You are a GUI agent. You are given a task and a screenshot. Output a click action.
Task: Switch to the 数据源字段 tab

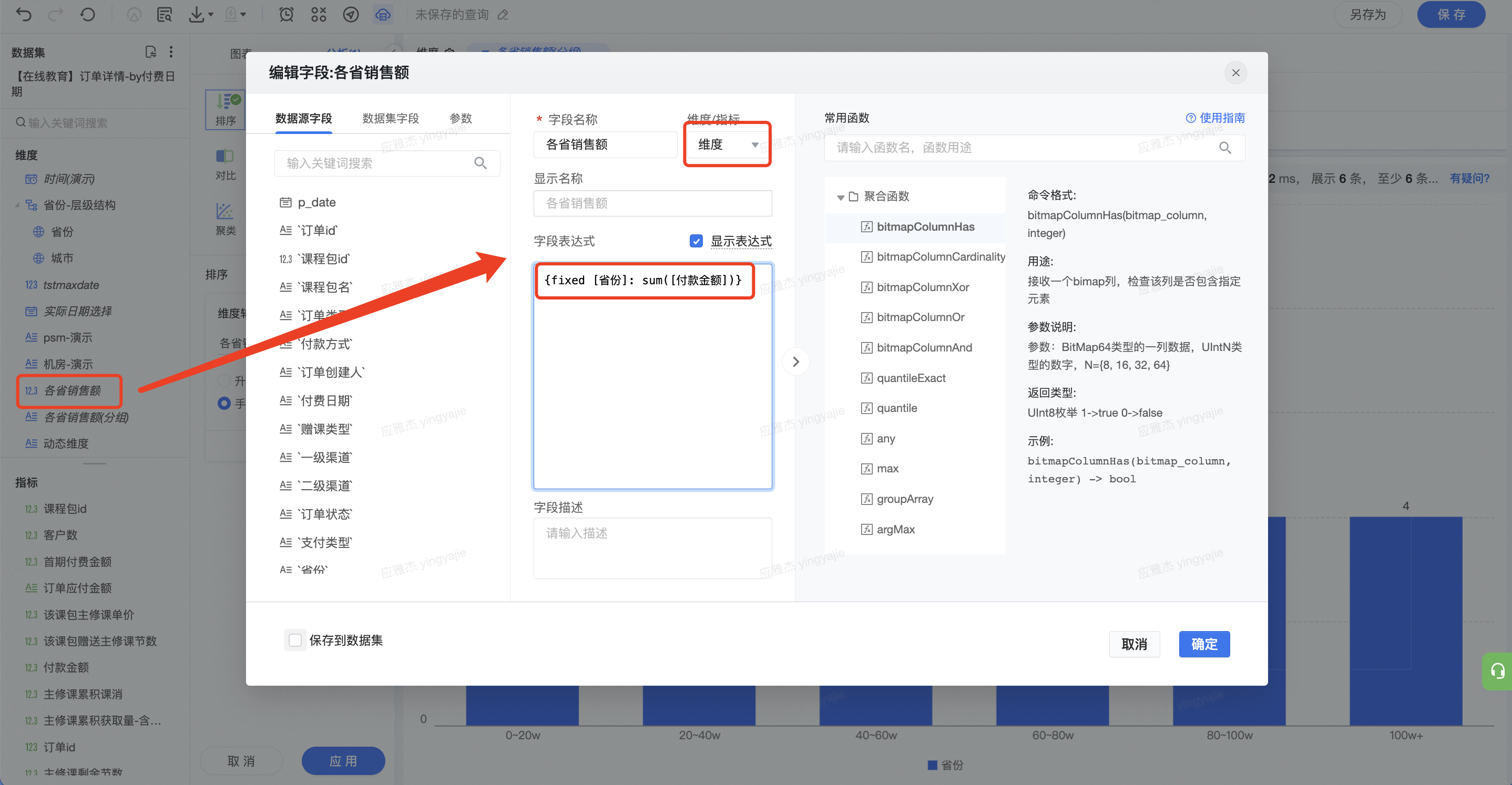point(303,118)
